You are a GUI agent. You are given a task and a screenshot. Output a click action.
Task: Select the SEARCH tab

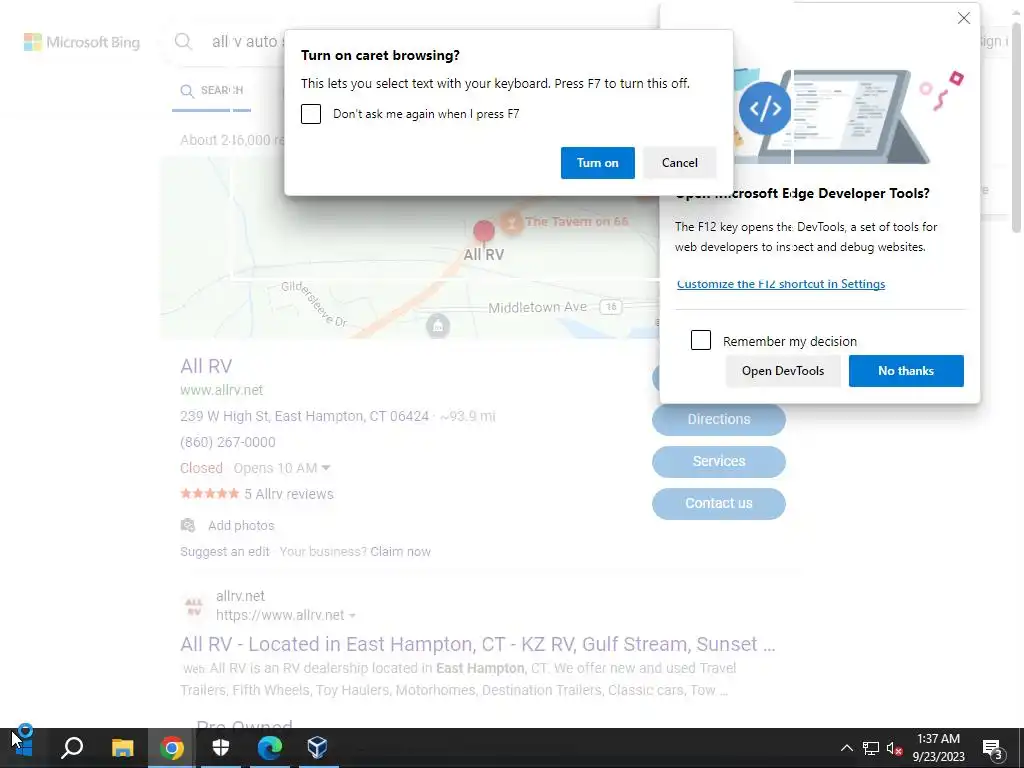[212, 91]
